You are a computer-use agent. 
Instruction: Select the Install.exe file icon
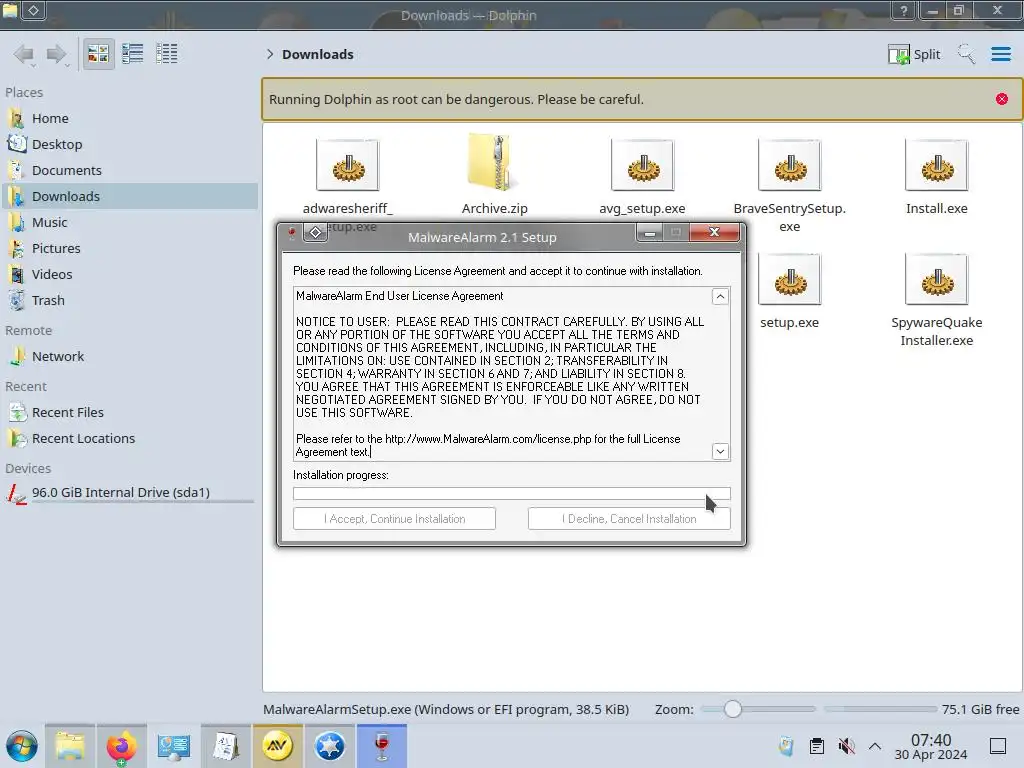pyautogui.click(x=936, y=165)
